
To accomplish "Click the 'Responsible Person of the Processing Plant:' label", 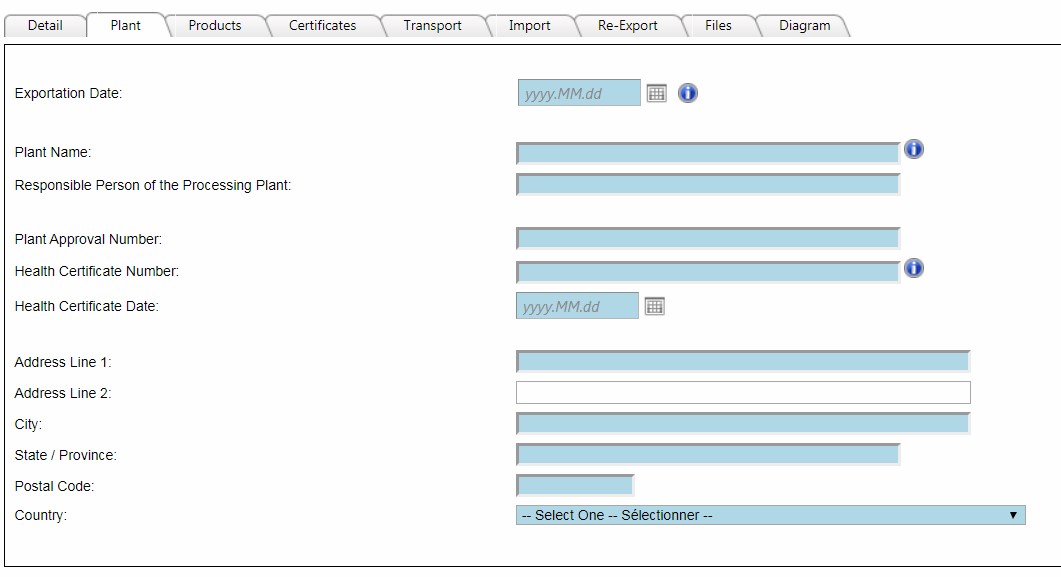I will pos(153,185).
